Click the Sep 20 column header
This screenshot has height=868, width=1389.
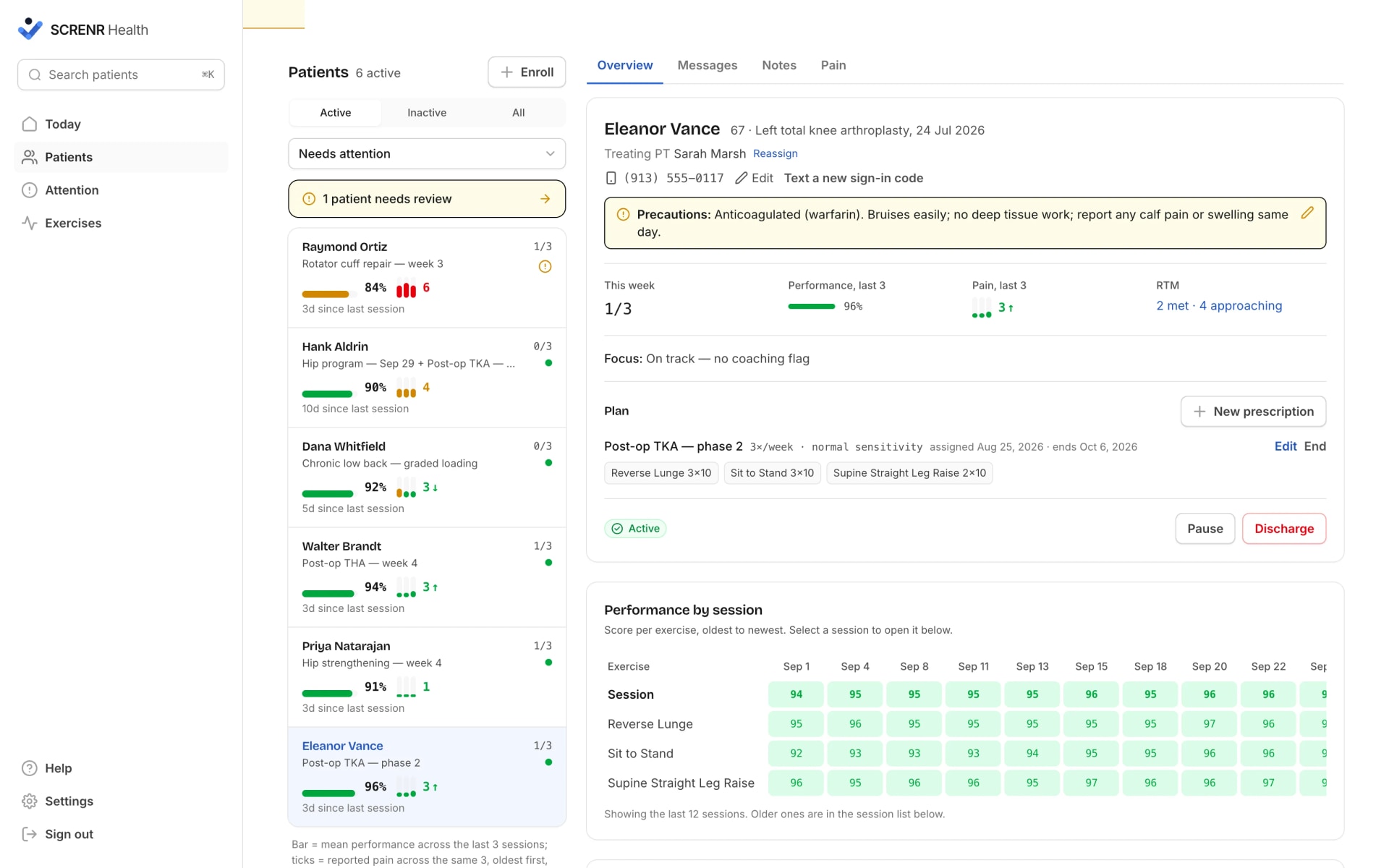point(1210,666)
